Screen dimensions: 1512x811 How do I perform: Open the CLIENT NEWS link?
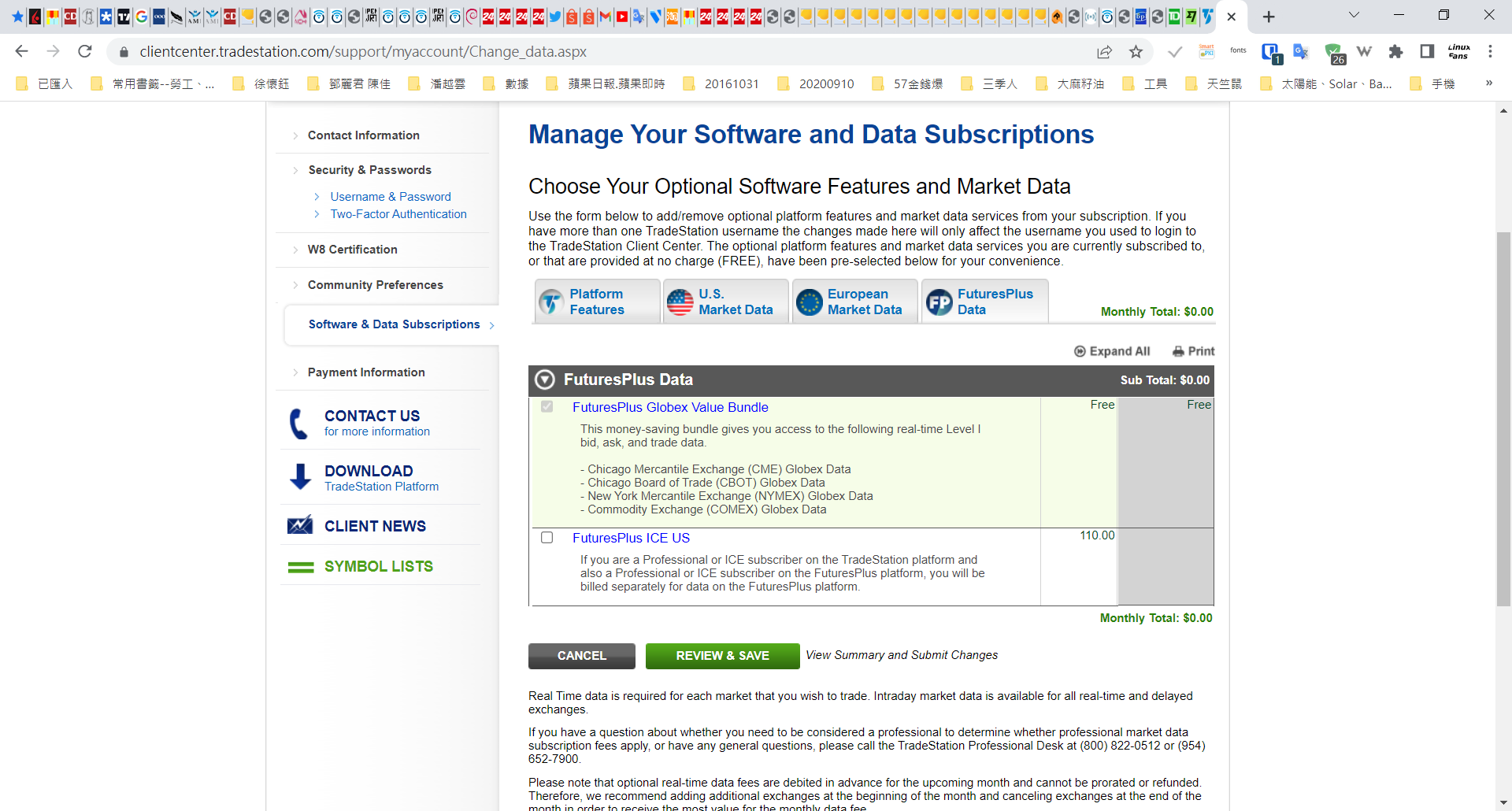point(375,526)
